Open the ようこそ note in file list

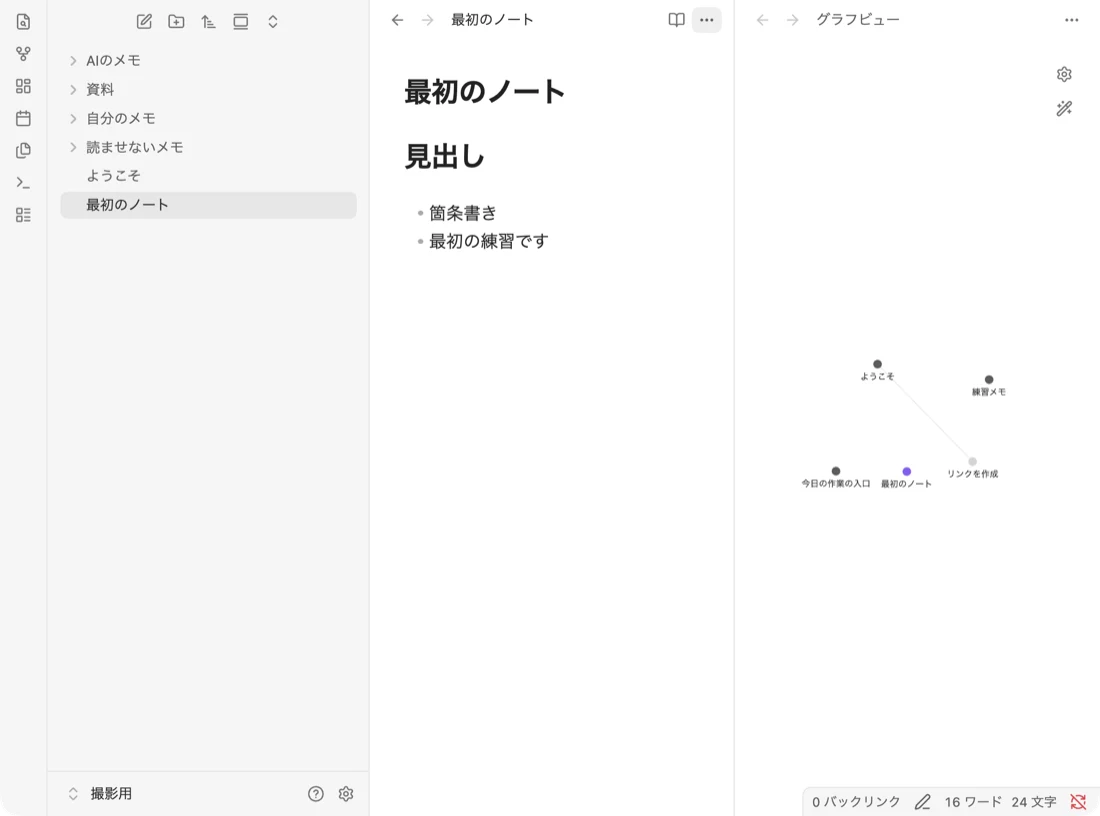tap(208, 175)
